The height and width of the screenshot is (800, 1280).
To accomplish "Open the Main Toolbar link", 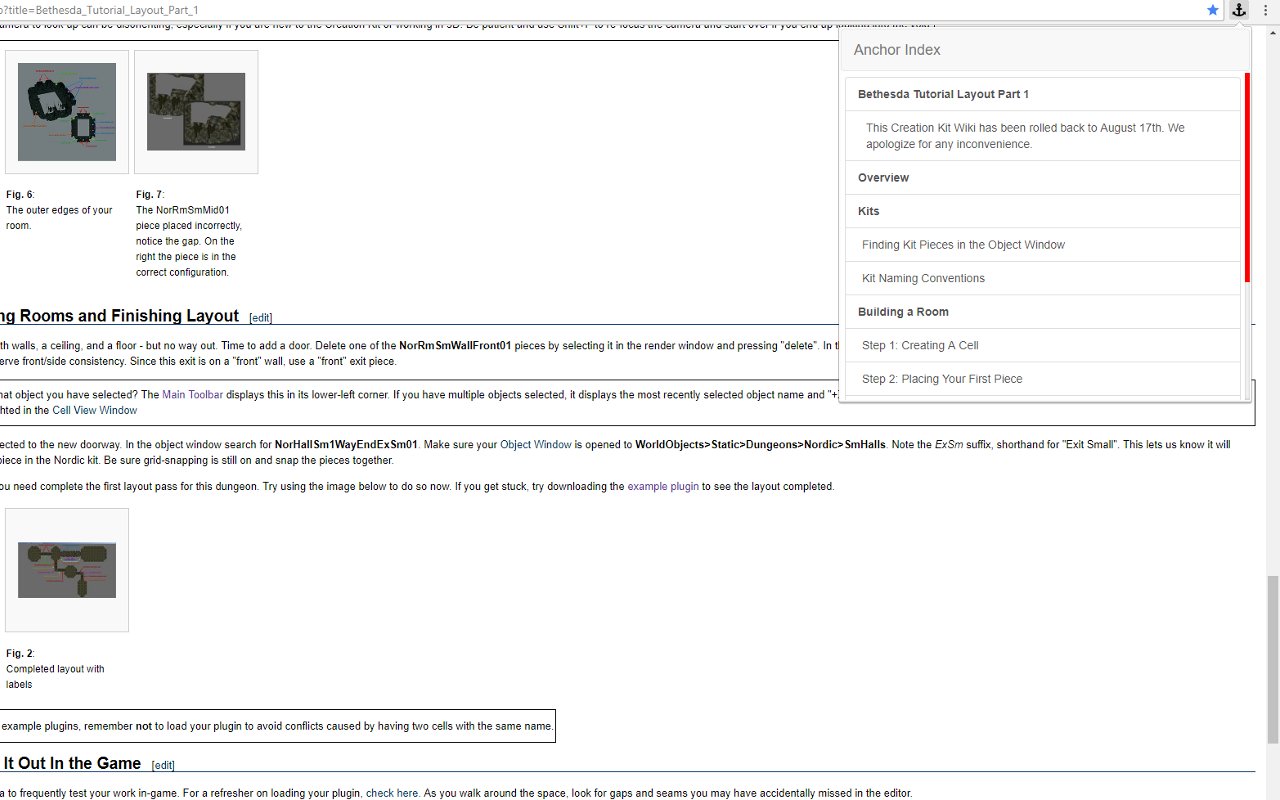I will (x=193, y=395).
